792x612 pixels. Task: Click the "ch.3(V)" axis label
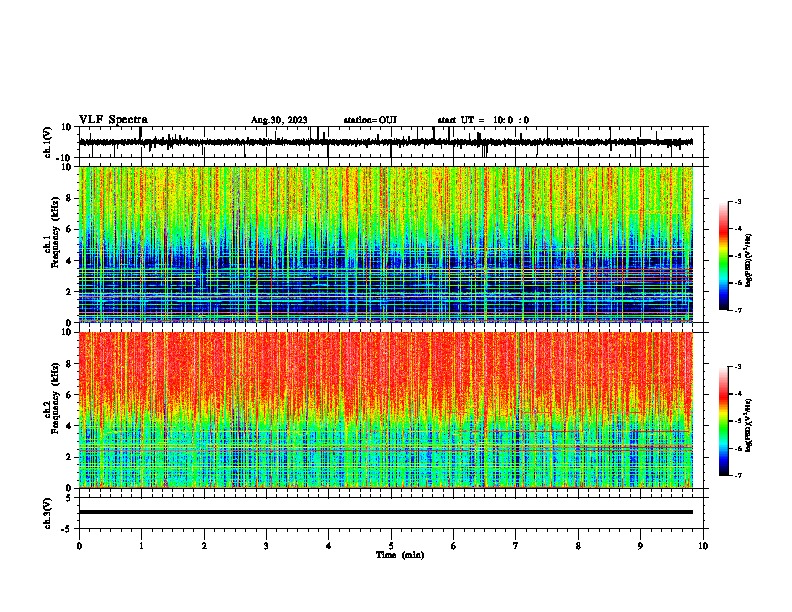point(48,513)
